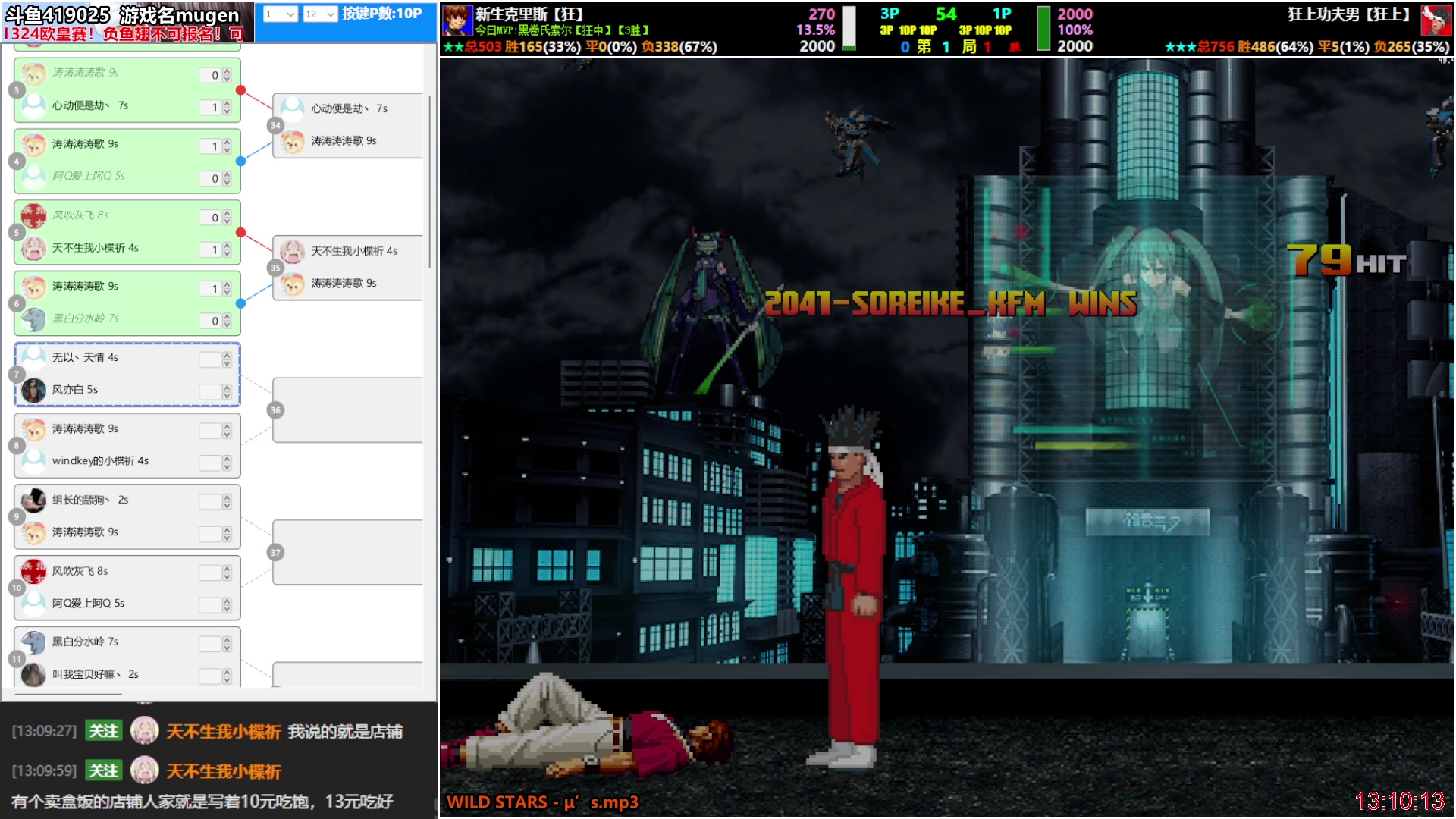Click 涛涛涛涛歌 9s name in match 35
Viewport: 1456px width, 819px height.
point(344,284)
